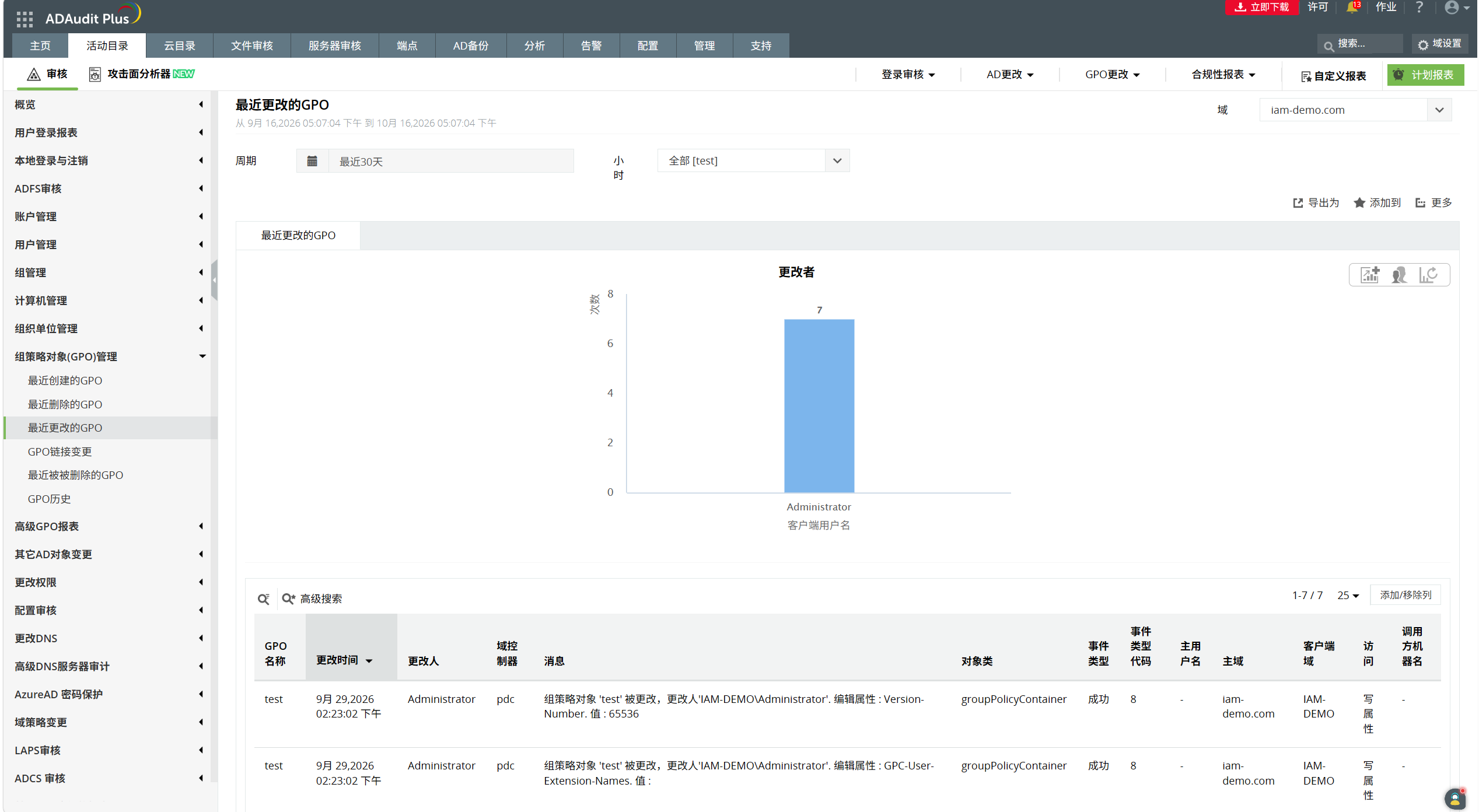Click the 添加到 star button
The width and height of the screenshot is (1479, 812).
point(1377,202)
